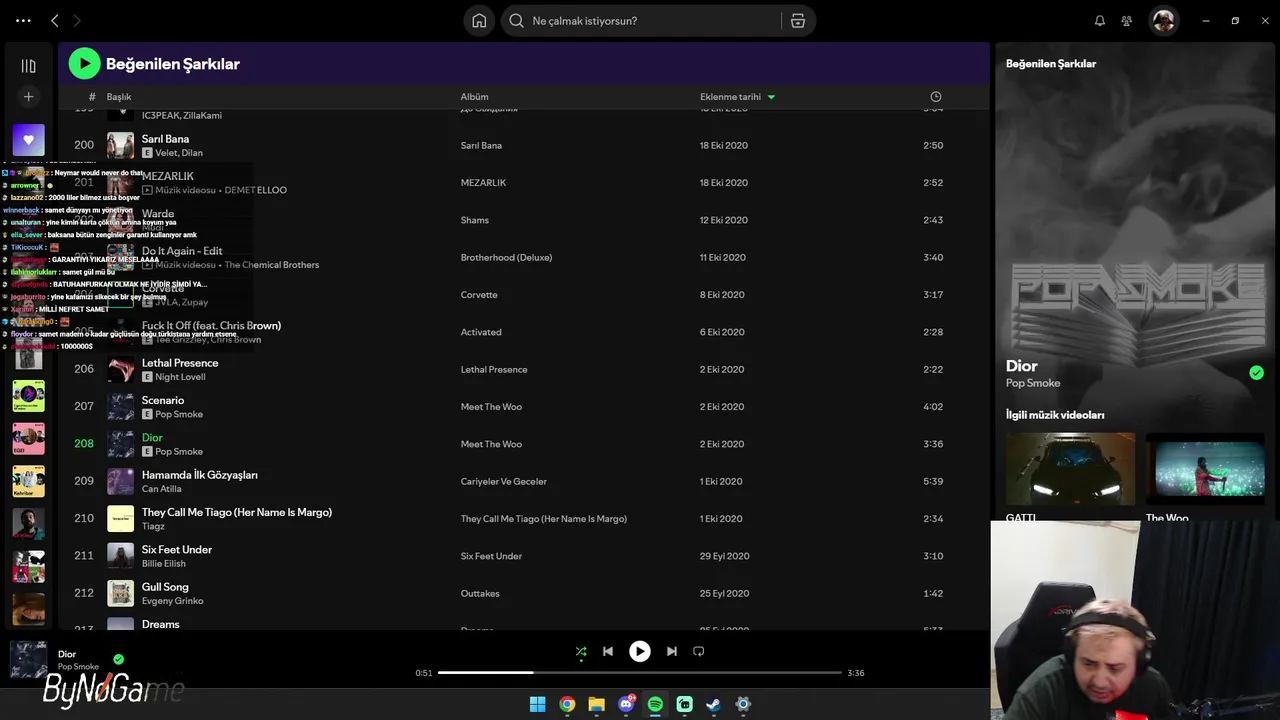This screenshot has height=720, width=1280.
Task: Sort by Eklenme tarihi column header
Action: (730, 97)
